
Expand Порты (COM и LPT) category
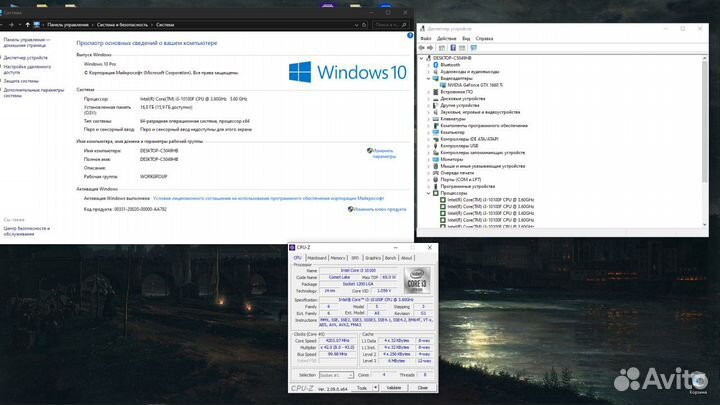[x=428, y=180]
